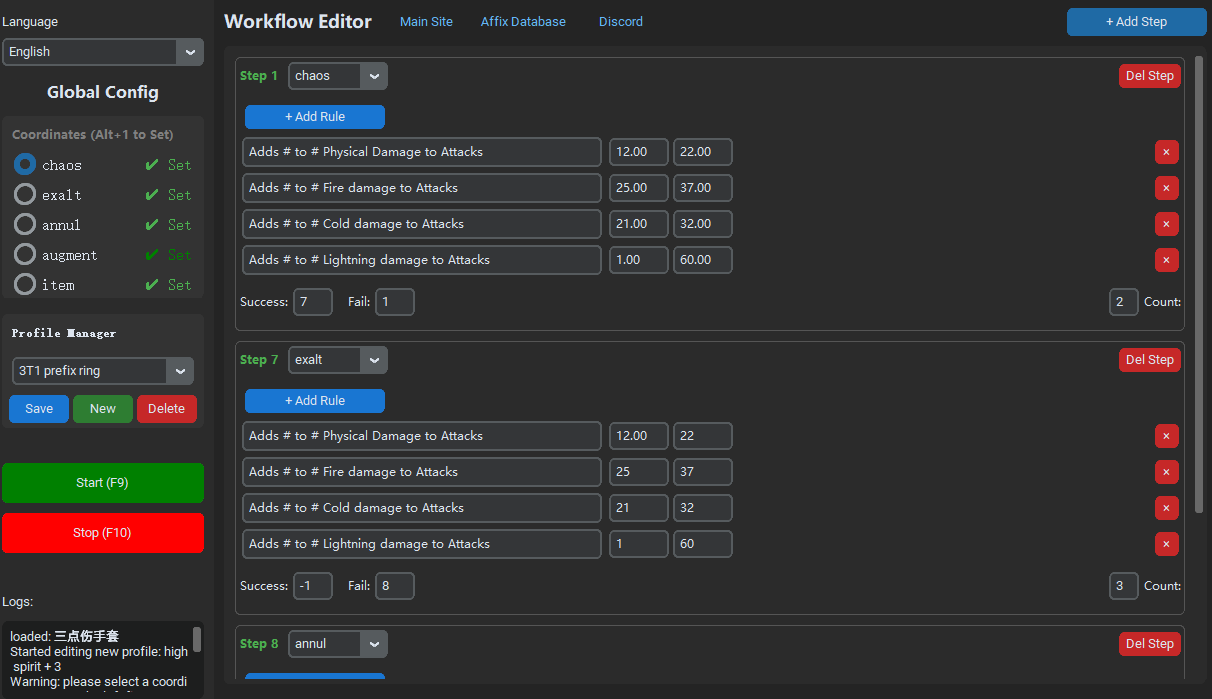Viewport: 1212px width, 699px height.
Task: Remove the exalt Cold damage rule
Action: pyautogui.click(x=1166, y=508)
